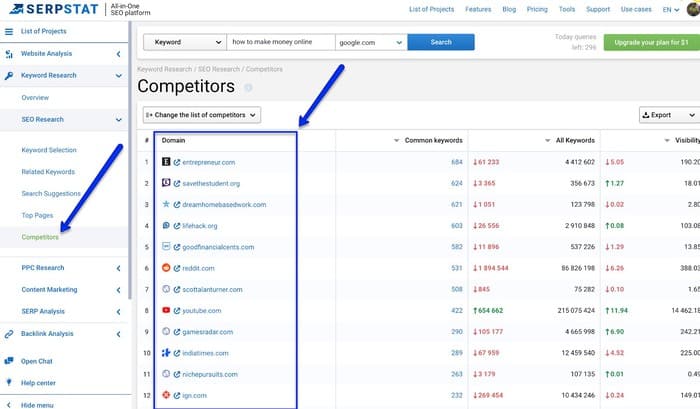Collapse the SEO Research submenu
700x409 pixels.
pyautogui.click(x=118, y=120)
